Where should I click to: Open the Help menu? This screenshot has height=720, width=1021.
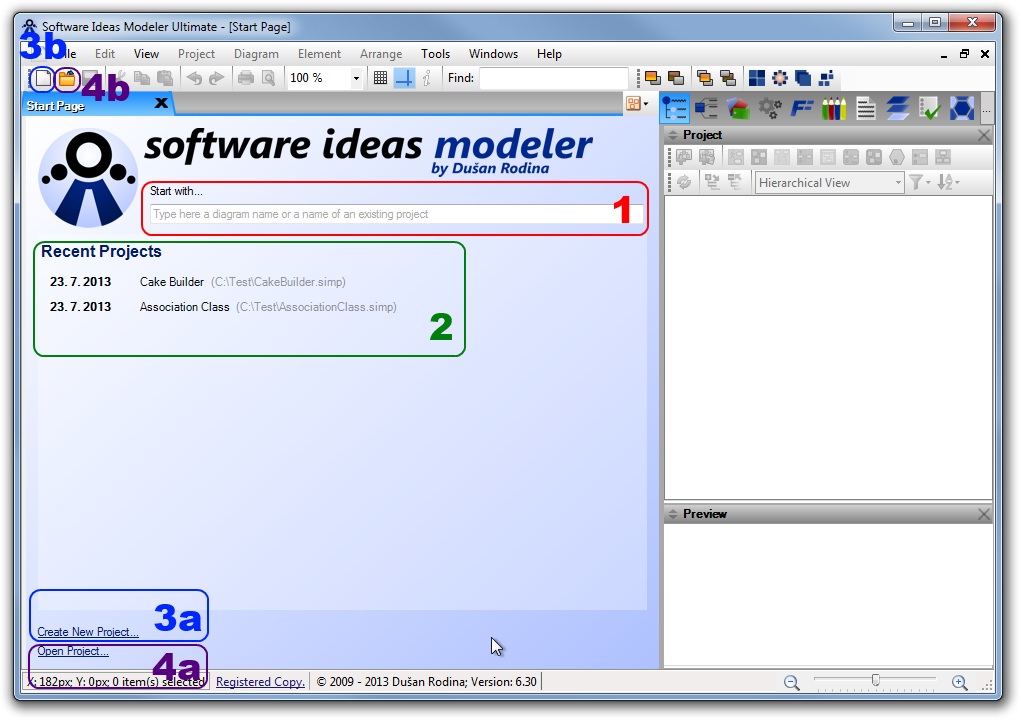pyautogui.click(x=550, y=54)
